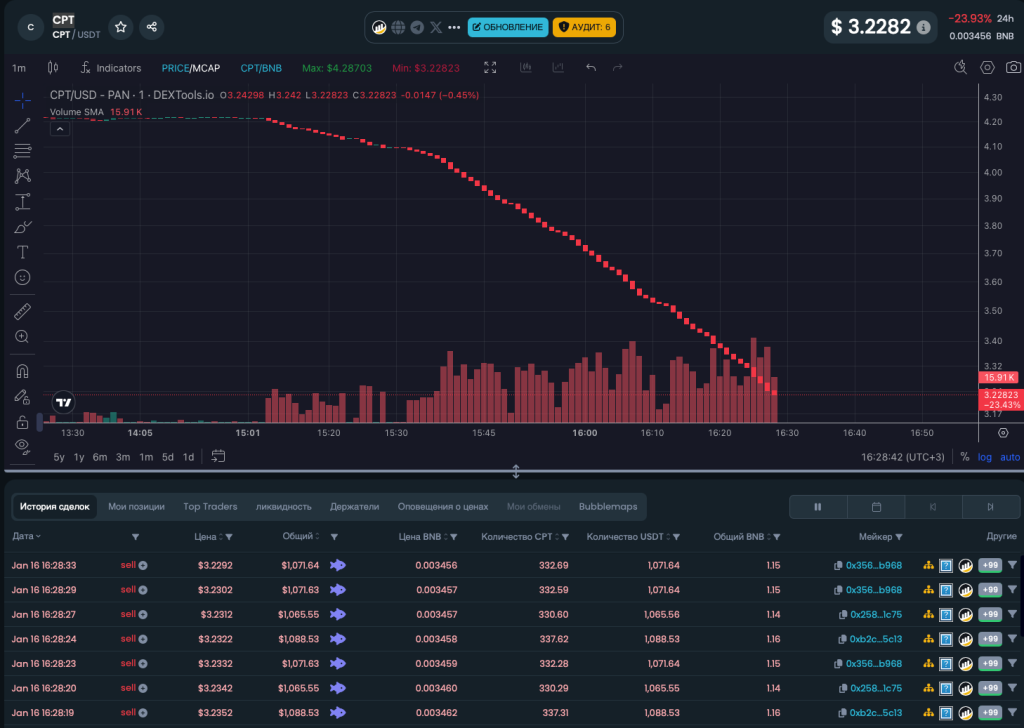The height and width of the screenshot is (728, 1024).
Task: Activate the magnet snap mode icon
Action: (x=22, y=371)
